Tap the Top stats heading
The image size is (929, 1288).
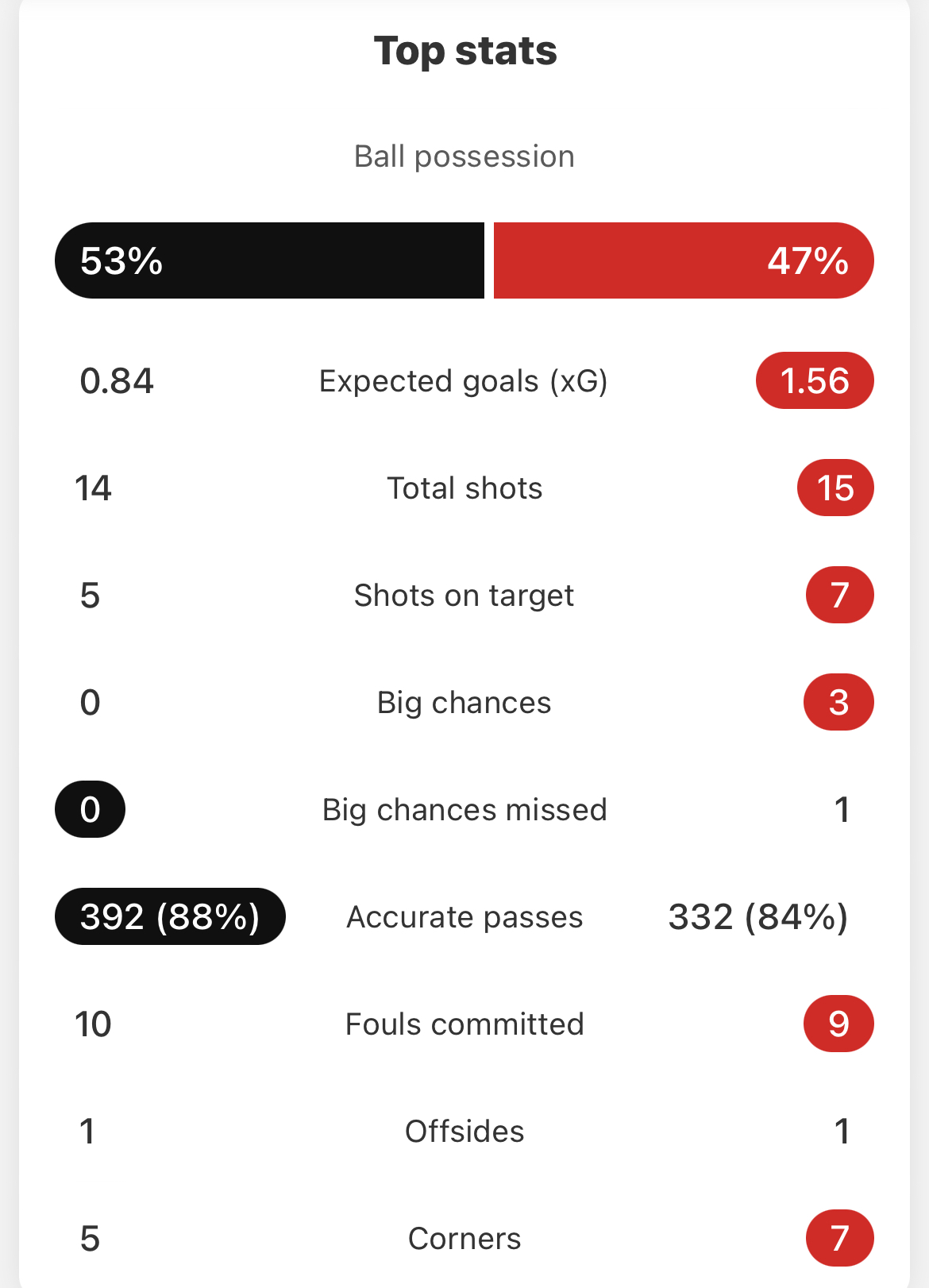click(x=465, y=51)
